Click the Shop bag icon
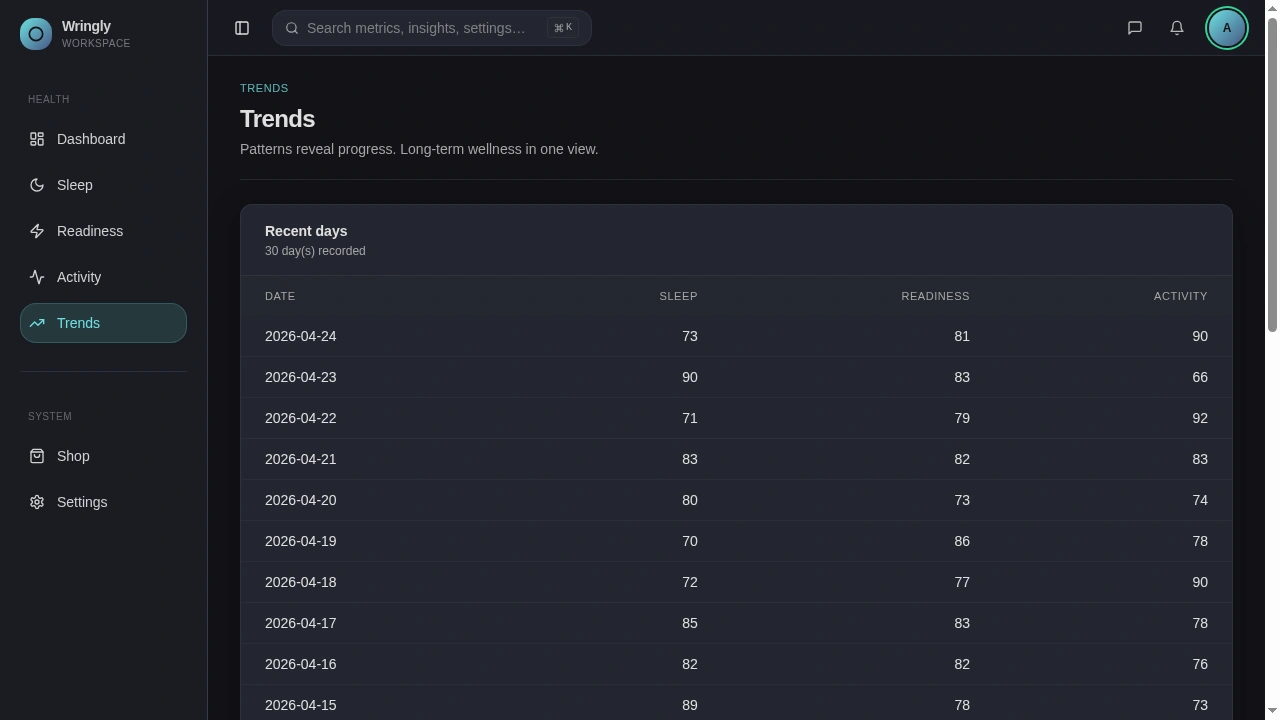Viewport: 1280px width, 720px height. pyautogui.click(x=37, y=456)
